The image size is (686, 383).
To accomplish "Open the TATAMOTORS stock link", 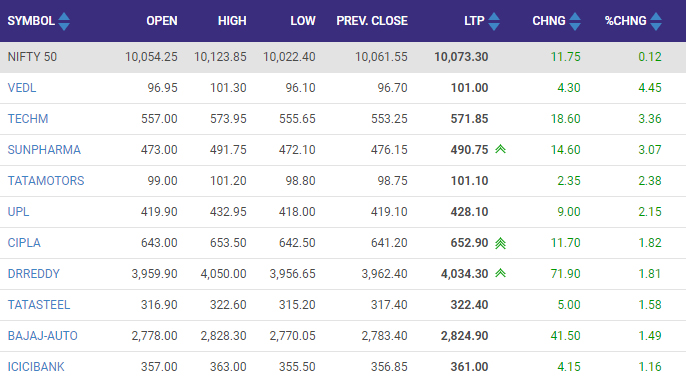I will (x=46, y=181).
